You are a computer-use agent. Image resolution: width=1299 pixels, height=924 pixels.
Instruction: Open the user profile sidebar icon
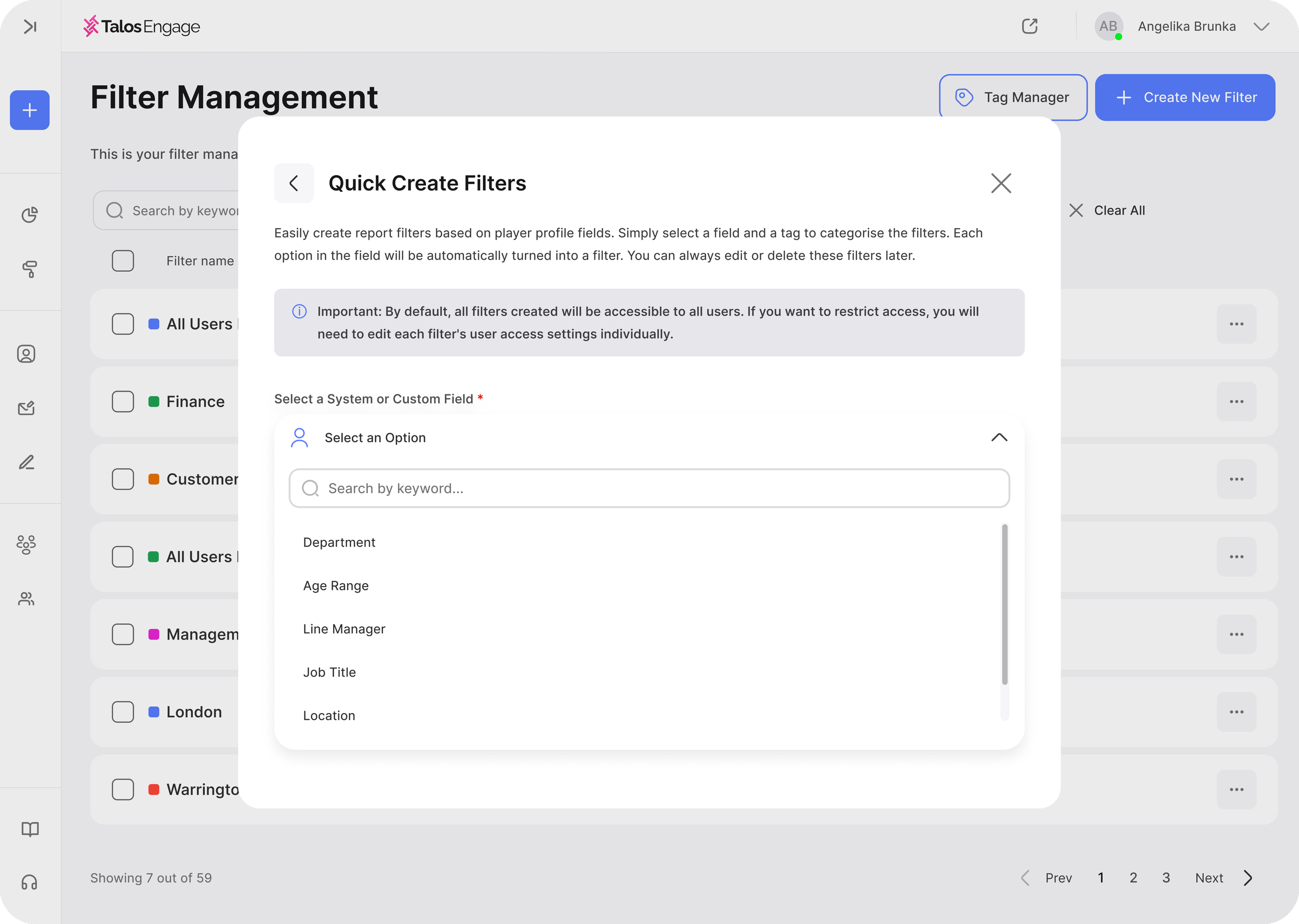pos(26,354)
